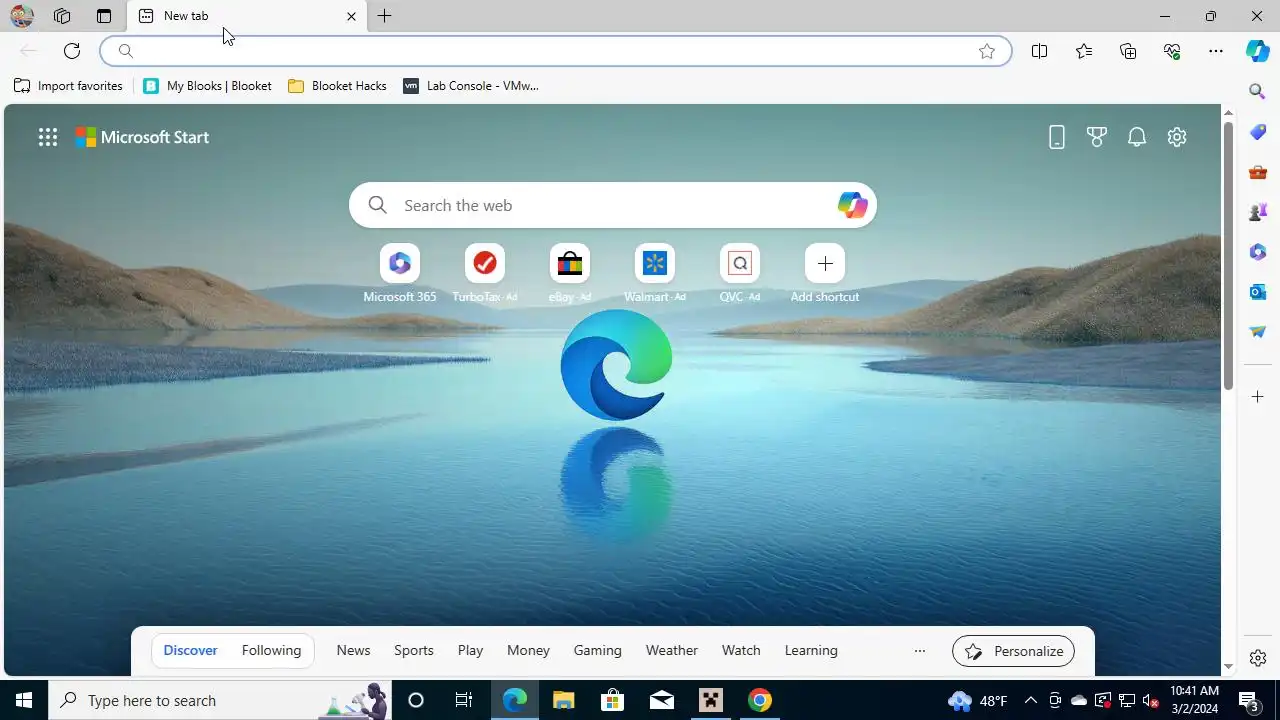Open the Windows Start menu
The width and height of the screenshot is (1280, 720).
pyautogui.click(x=24, y=700)
